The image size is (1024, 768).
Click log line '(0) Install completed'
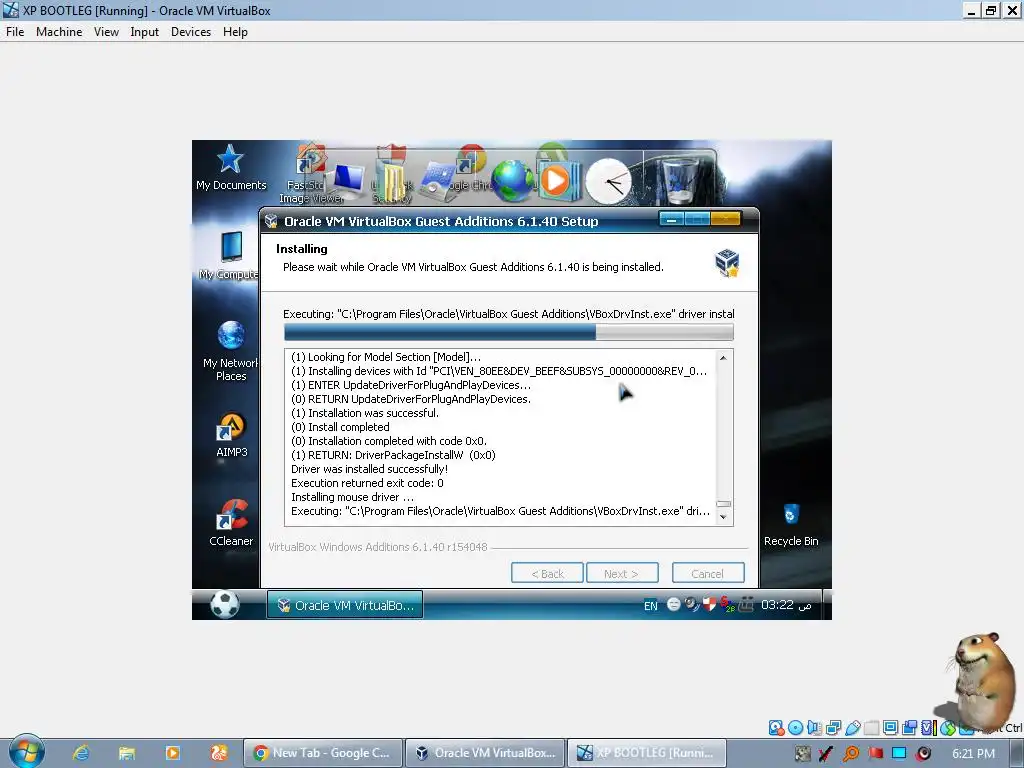tap(340, 427)
